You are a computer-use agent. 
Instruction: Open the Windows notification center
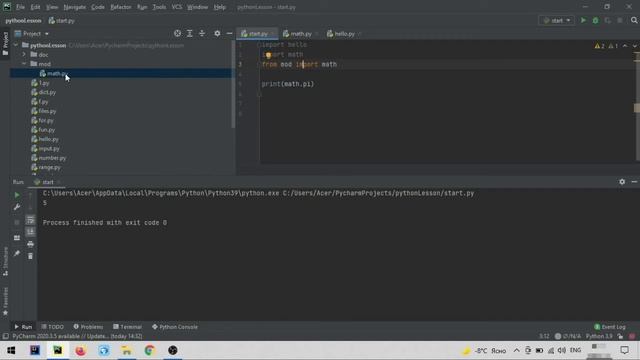pos(624,350)
